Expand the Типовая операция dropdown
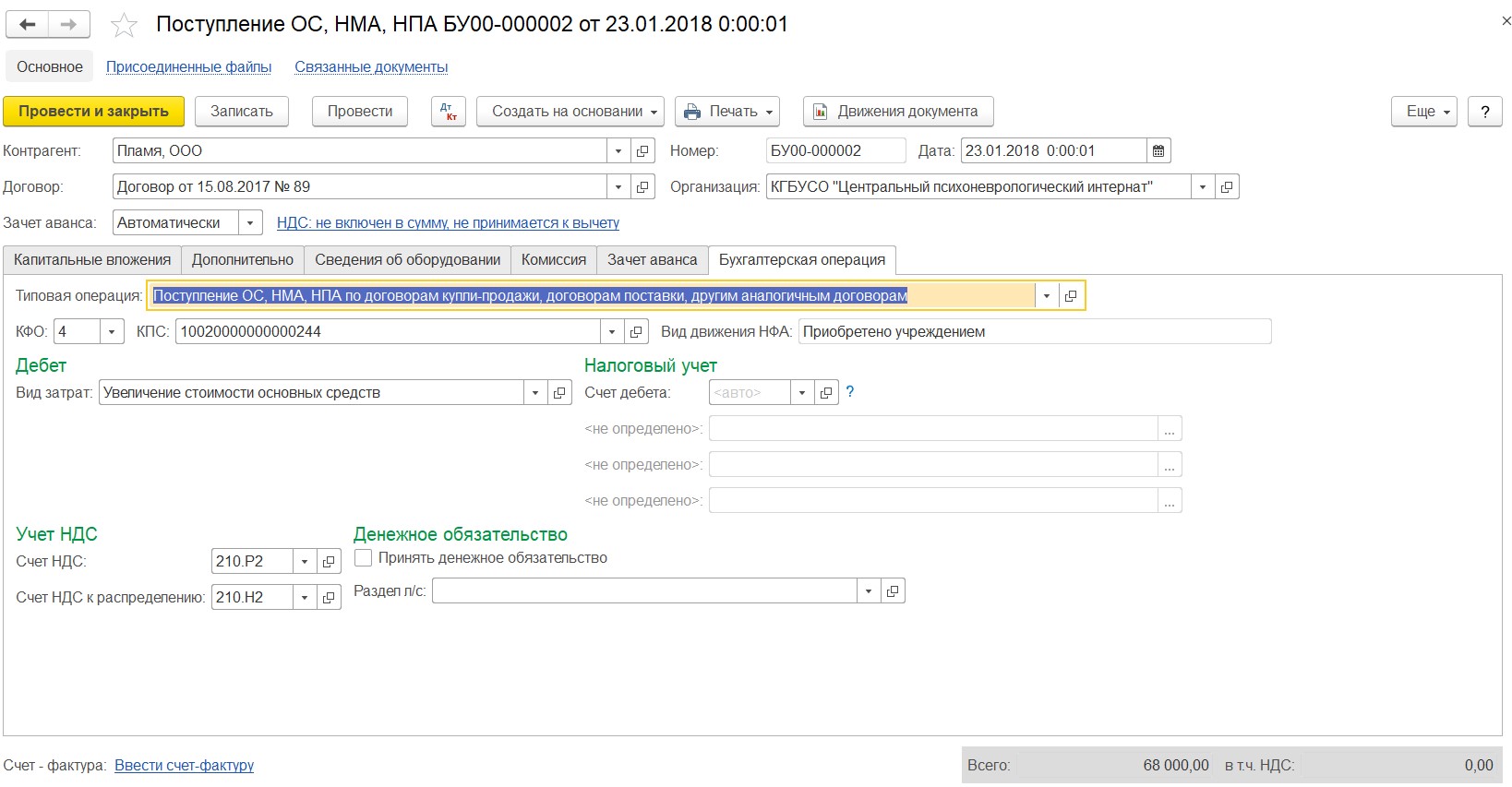The width and height of the screenshot is (1512, 787). (x=1046, y=296)
